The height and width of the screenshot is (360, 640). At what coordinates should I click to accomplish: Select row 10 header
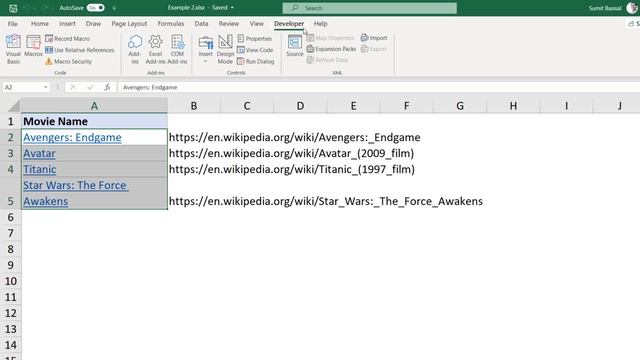(11, 281)
